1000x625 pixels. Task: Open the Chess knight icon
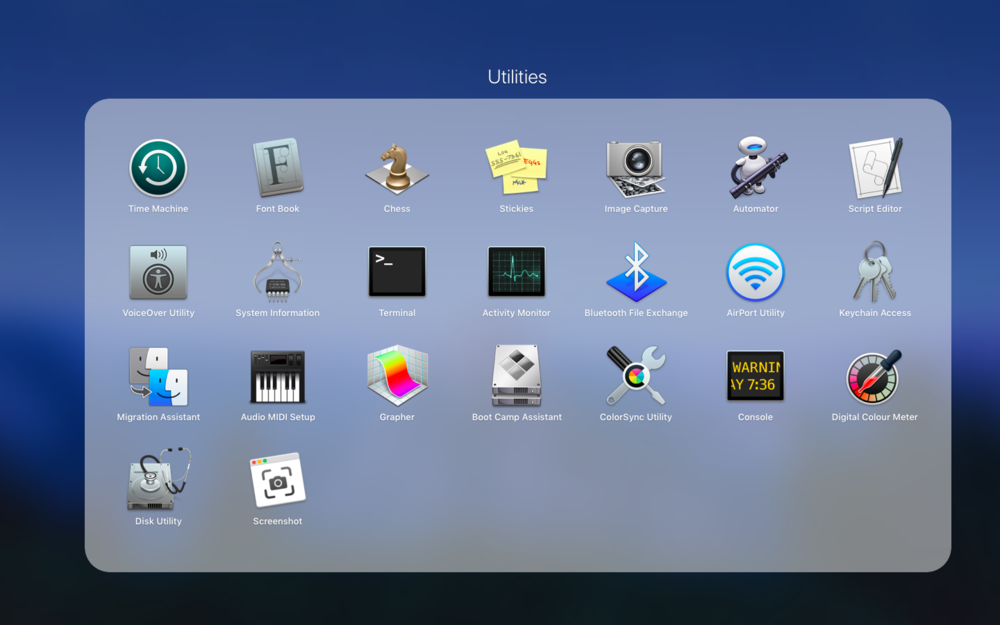(397, 168)
